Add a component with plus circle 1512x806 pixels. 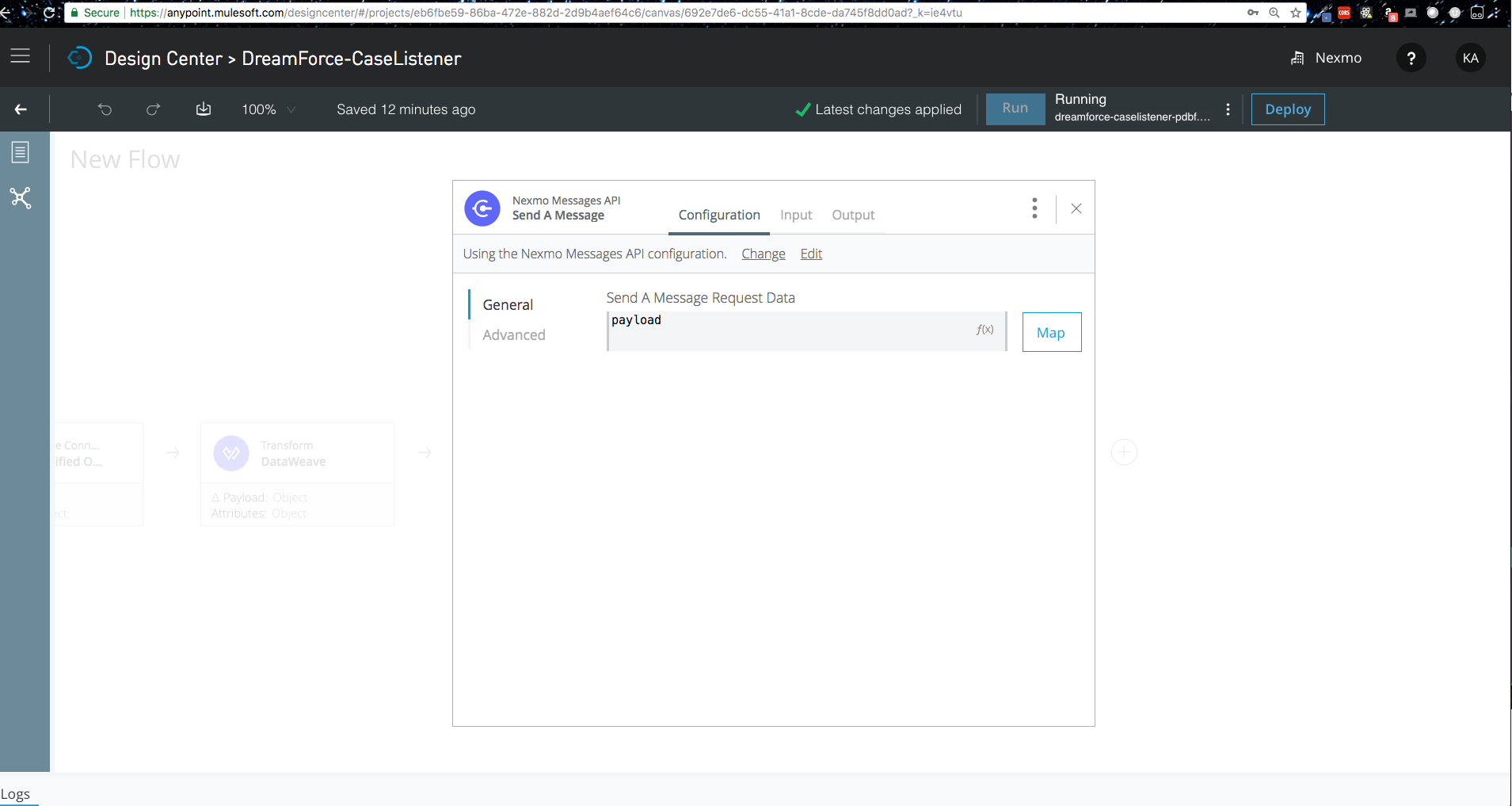pos(1124,453)
